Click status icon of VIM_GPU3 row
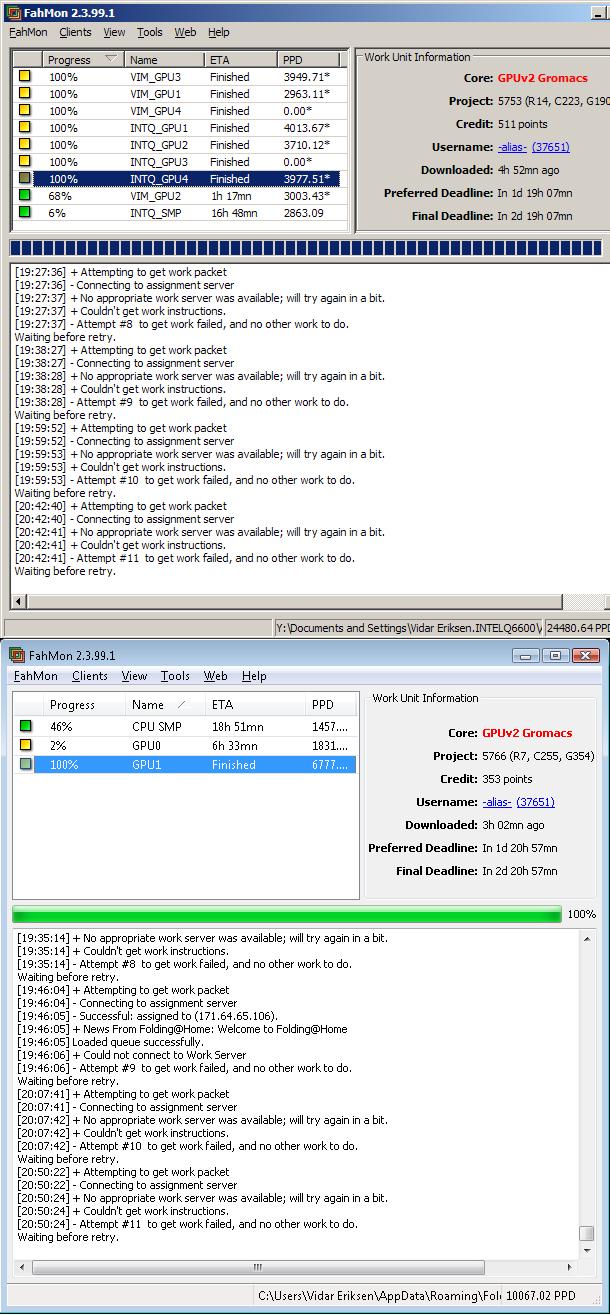 (x=25, y=77)
